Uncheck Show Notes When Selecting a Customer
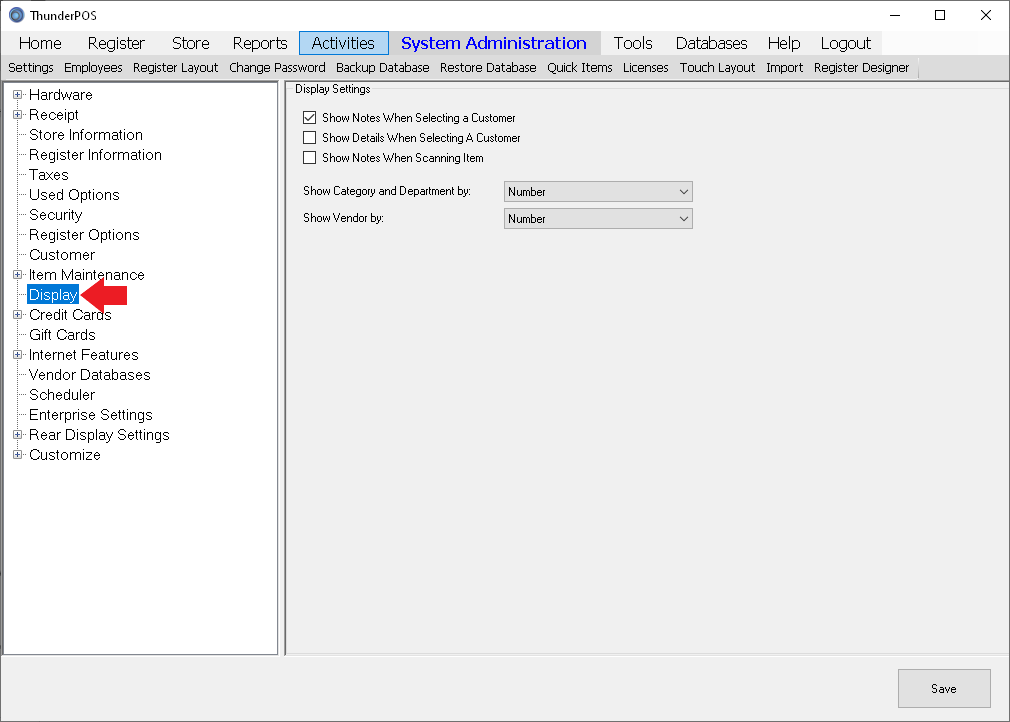The width and height of the screenshot is (1010, 722). click(x=310, y=118)
